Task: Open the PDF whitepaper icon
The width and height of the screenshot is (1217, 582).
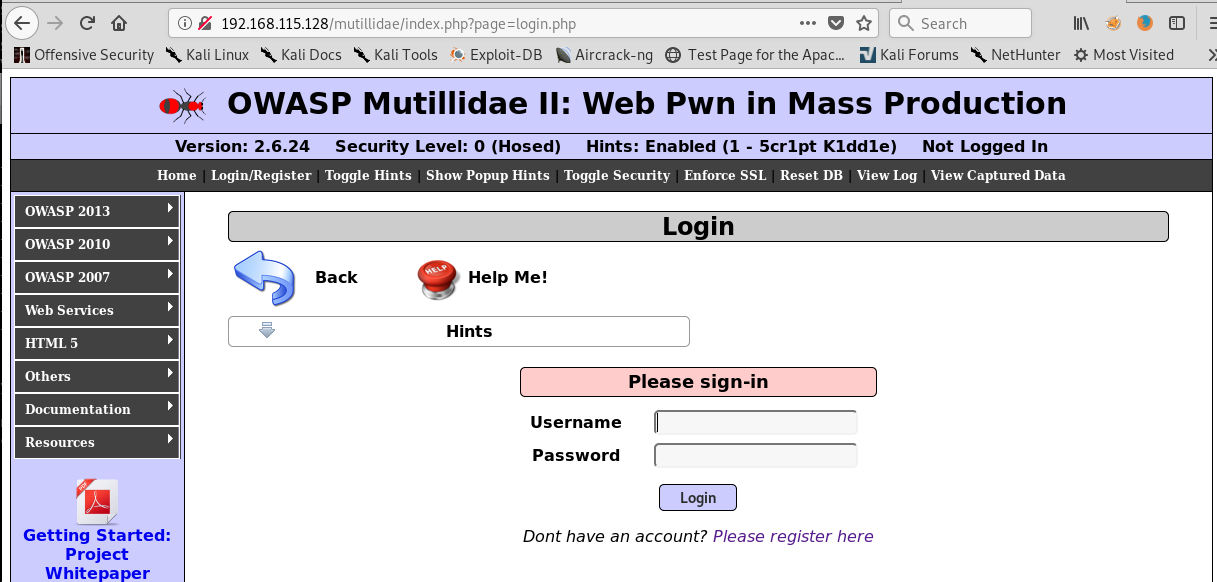Action: click(97, 502)
